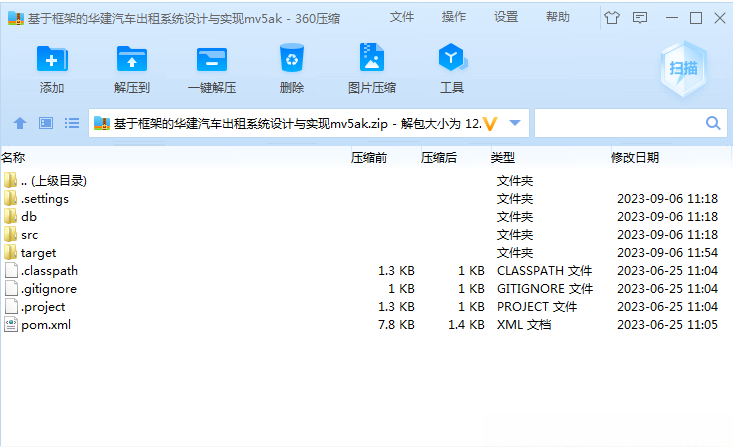This screenshot has width=733, height=447.
Task: Select the 'db' folder name
Action: 29,216
